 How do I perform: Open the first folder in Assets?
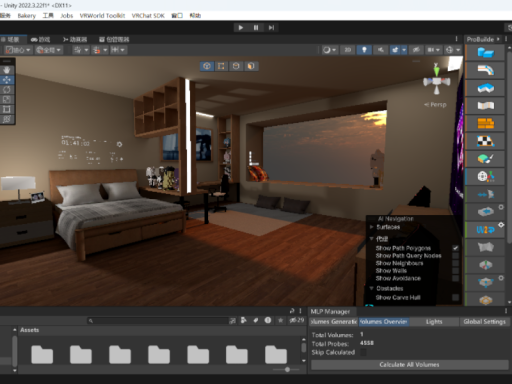[42, 354]
